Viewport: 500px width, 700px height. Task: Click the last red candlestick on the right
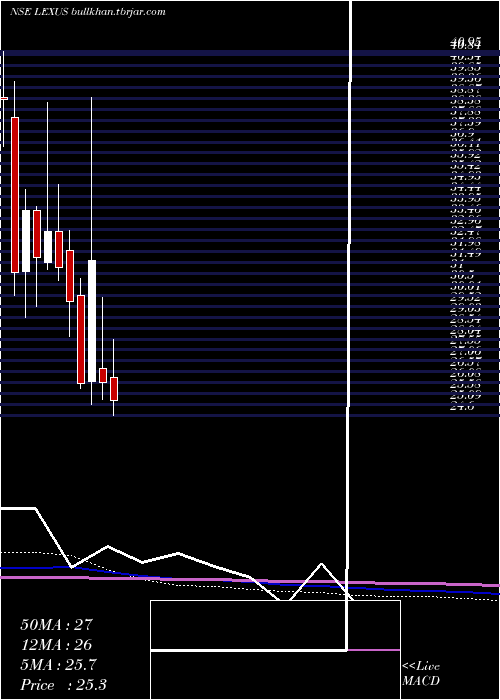pos(114,389)
